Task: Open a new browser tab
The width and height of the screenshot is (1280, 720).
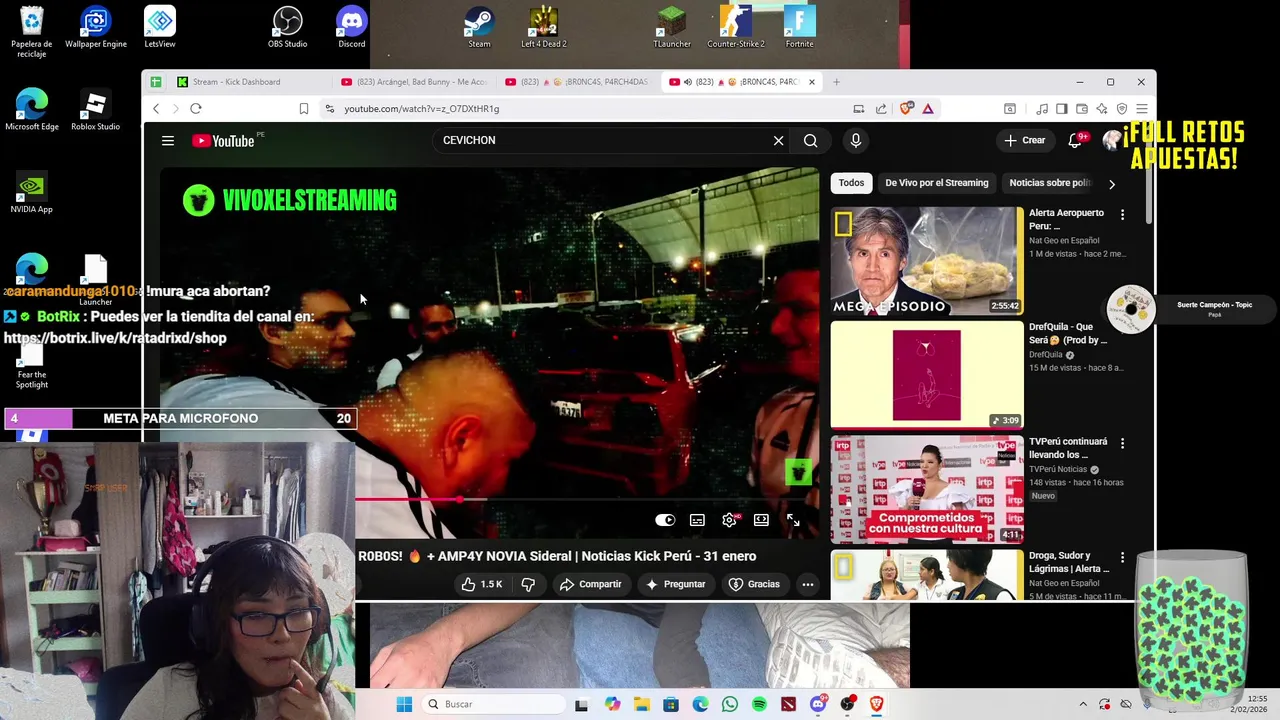Action: point(836,82)
